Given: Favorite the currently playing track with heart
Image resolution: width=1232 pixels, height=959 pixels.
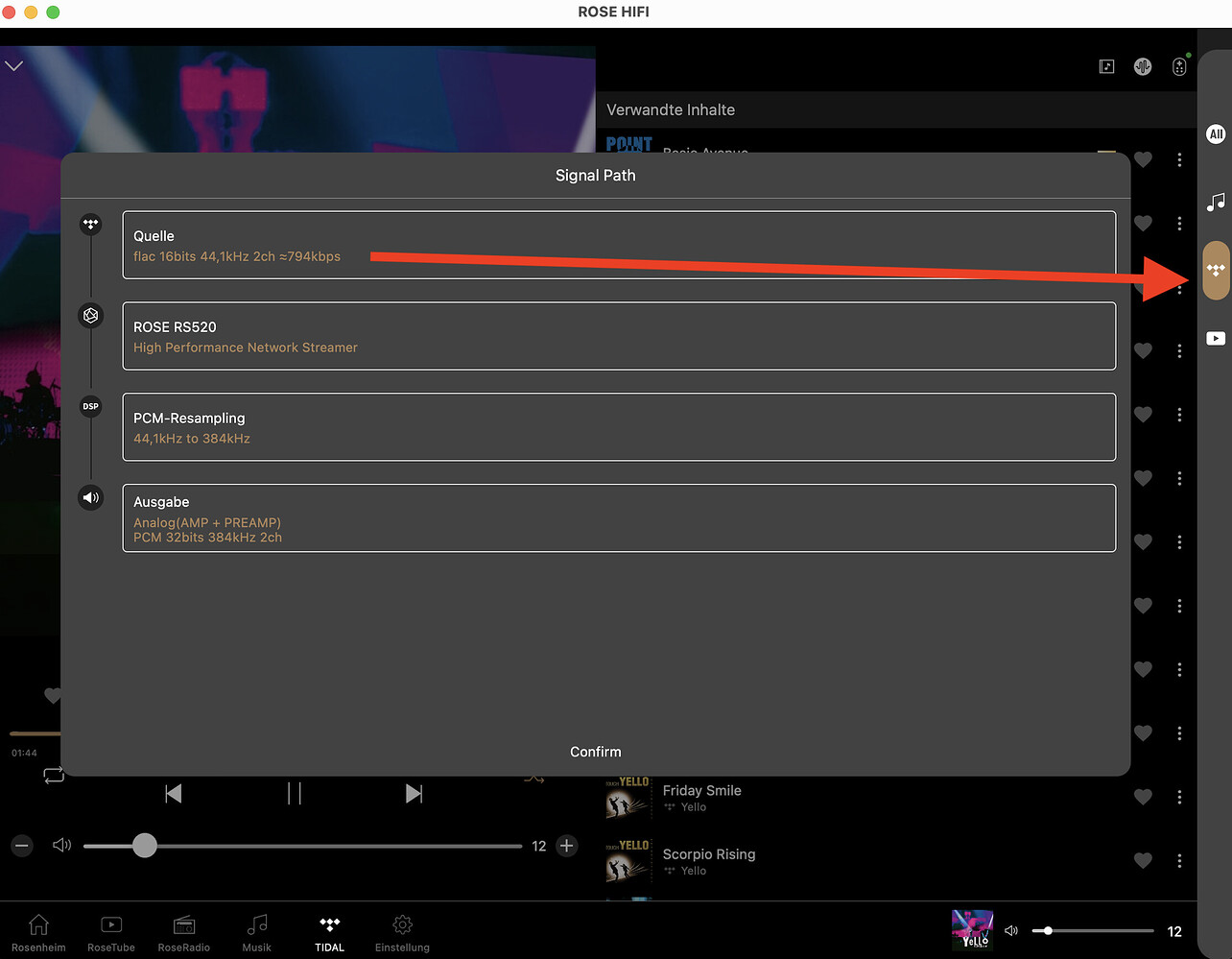Looking at the screenshot, I should pos(53,695).
